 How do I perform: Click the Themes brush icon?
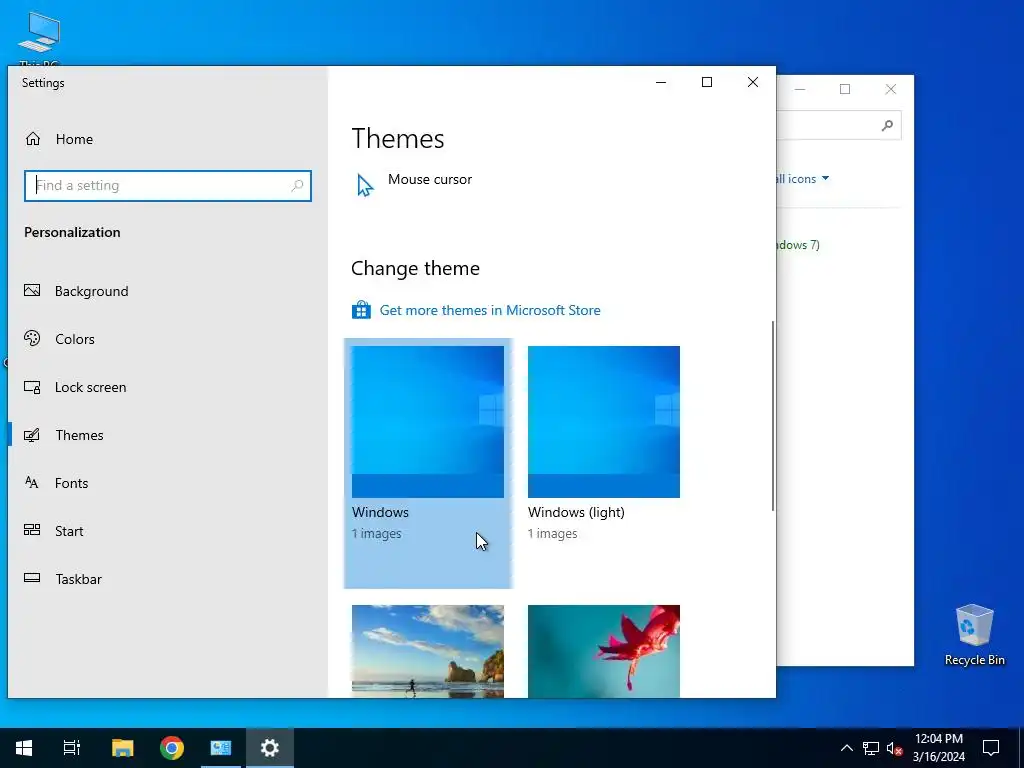32,435
